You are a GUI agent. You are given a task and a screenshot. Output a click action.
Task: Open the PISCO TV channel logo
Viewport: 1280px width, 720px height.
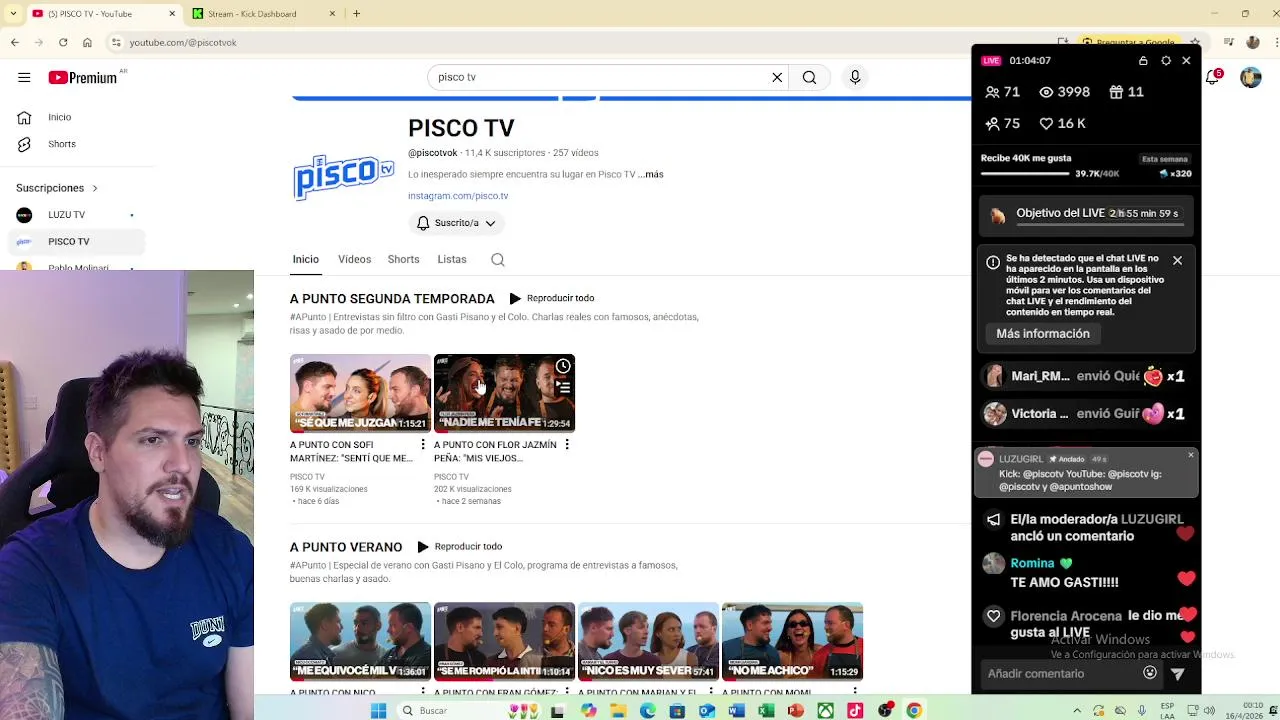click(343, 175)
